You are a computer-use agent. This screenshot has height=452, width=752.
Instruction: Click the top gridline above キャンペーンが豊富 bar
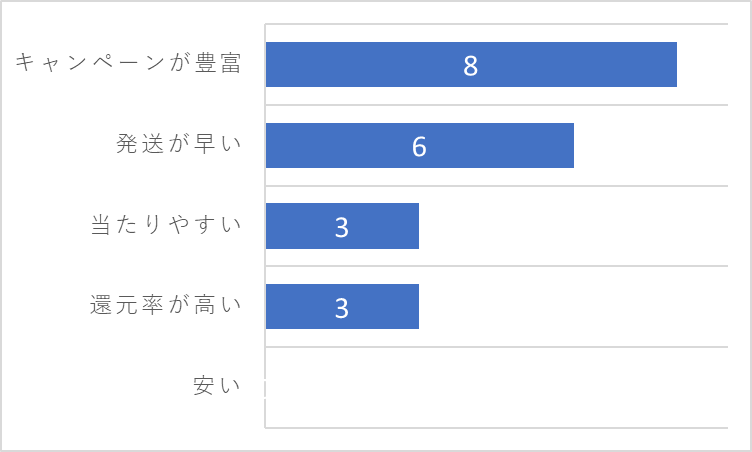coord(496,24)
